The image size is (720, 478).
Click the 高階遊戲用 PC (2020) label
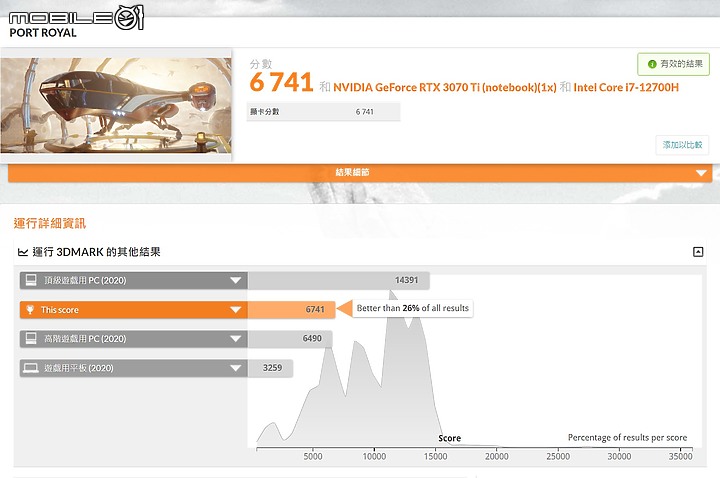[x=85, y=339]
